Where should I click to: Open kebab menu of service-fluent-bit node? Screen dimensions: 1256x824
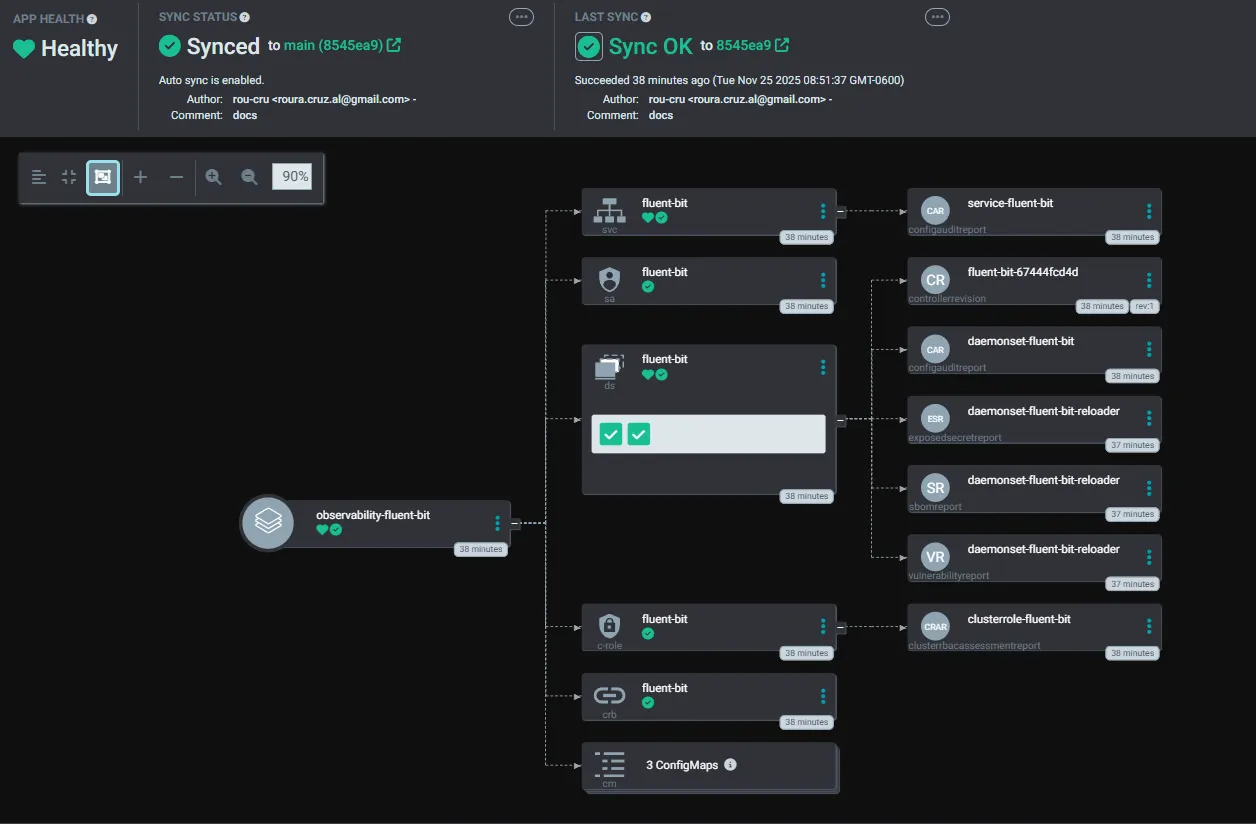[x=1149, y=211]
